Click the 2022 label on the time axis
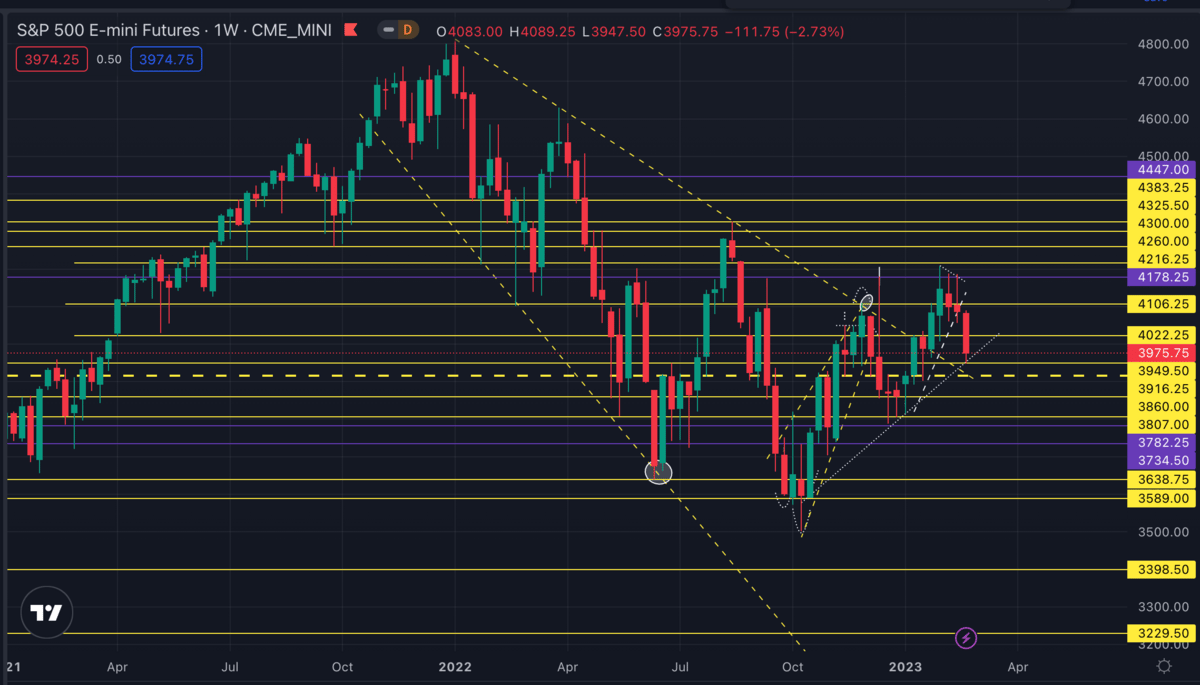 455,666
